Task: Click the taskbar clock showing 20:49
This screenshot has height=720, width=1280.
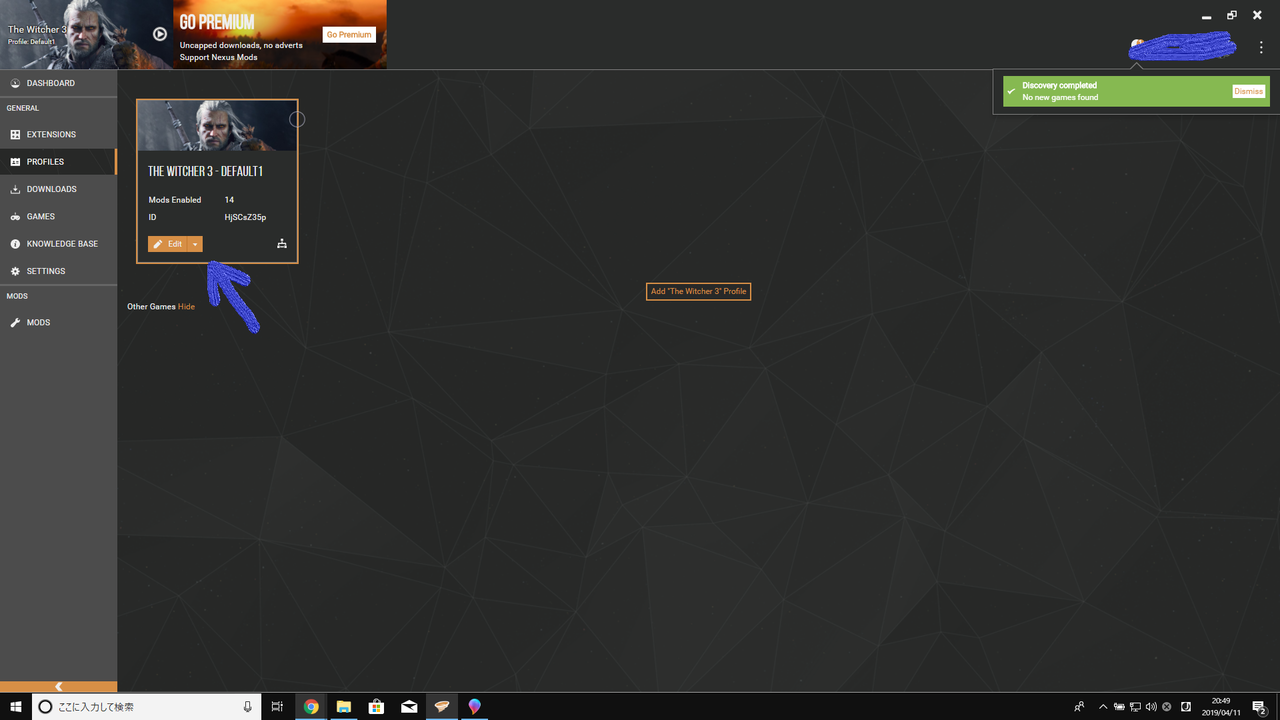Action: [1220, 706]
